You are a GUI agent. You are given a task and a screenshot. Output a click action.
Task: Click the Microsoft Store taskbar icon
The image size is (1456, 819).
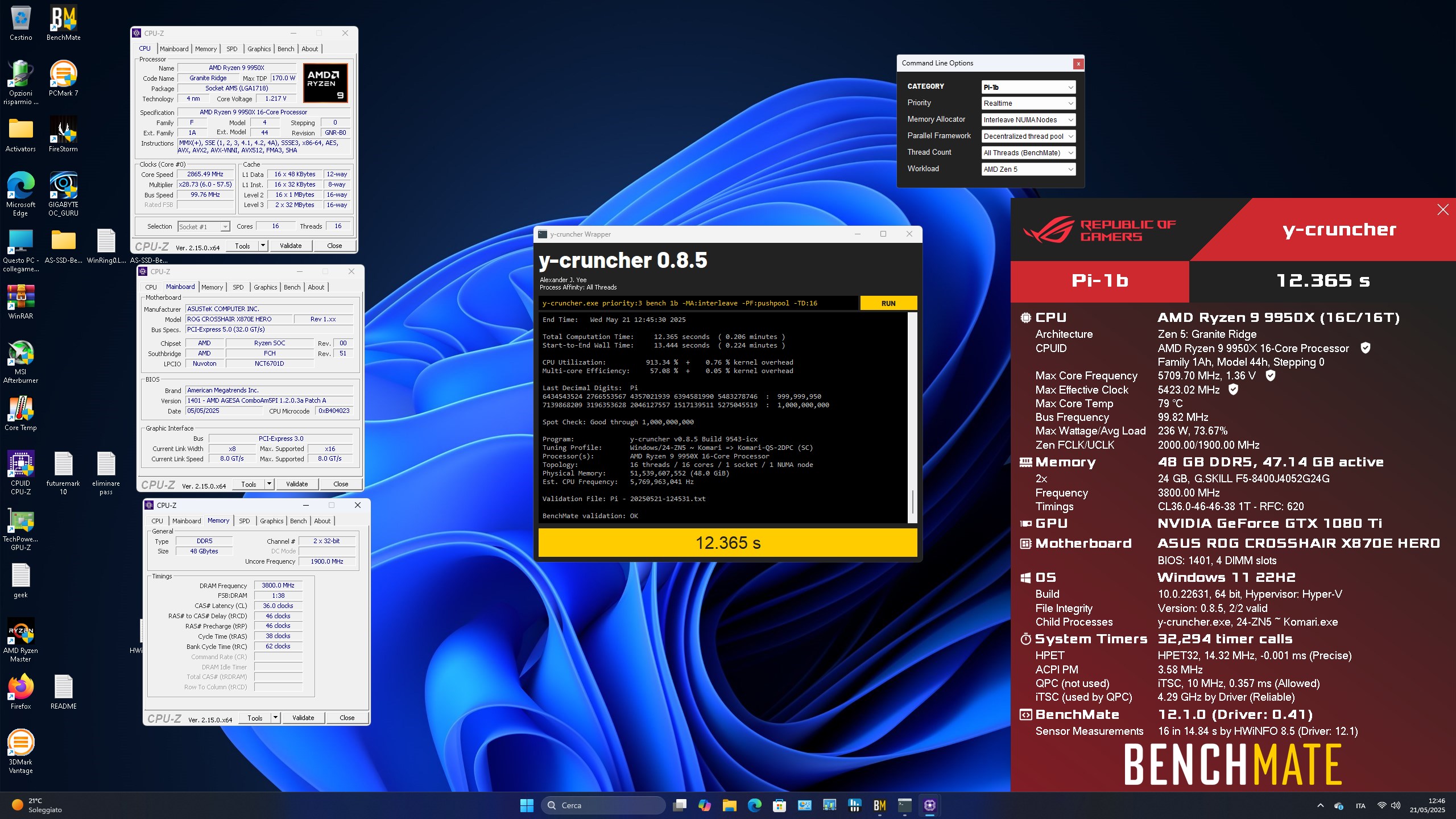[779, 805]
